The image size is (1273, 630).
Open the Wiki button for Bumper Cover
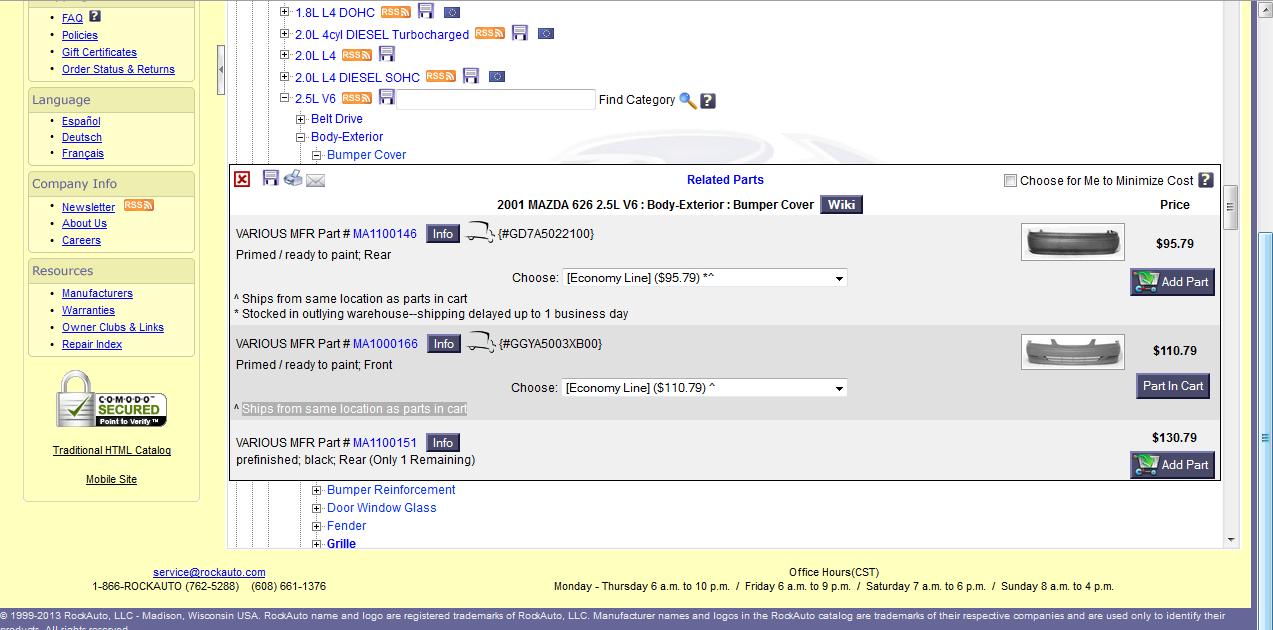click(x=841, y=205)
